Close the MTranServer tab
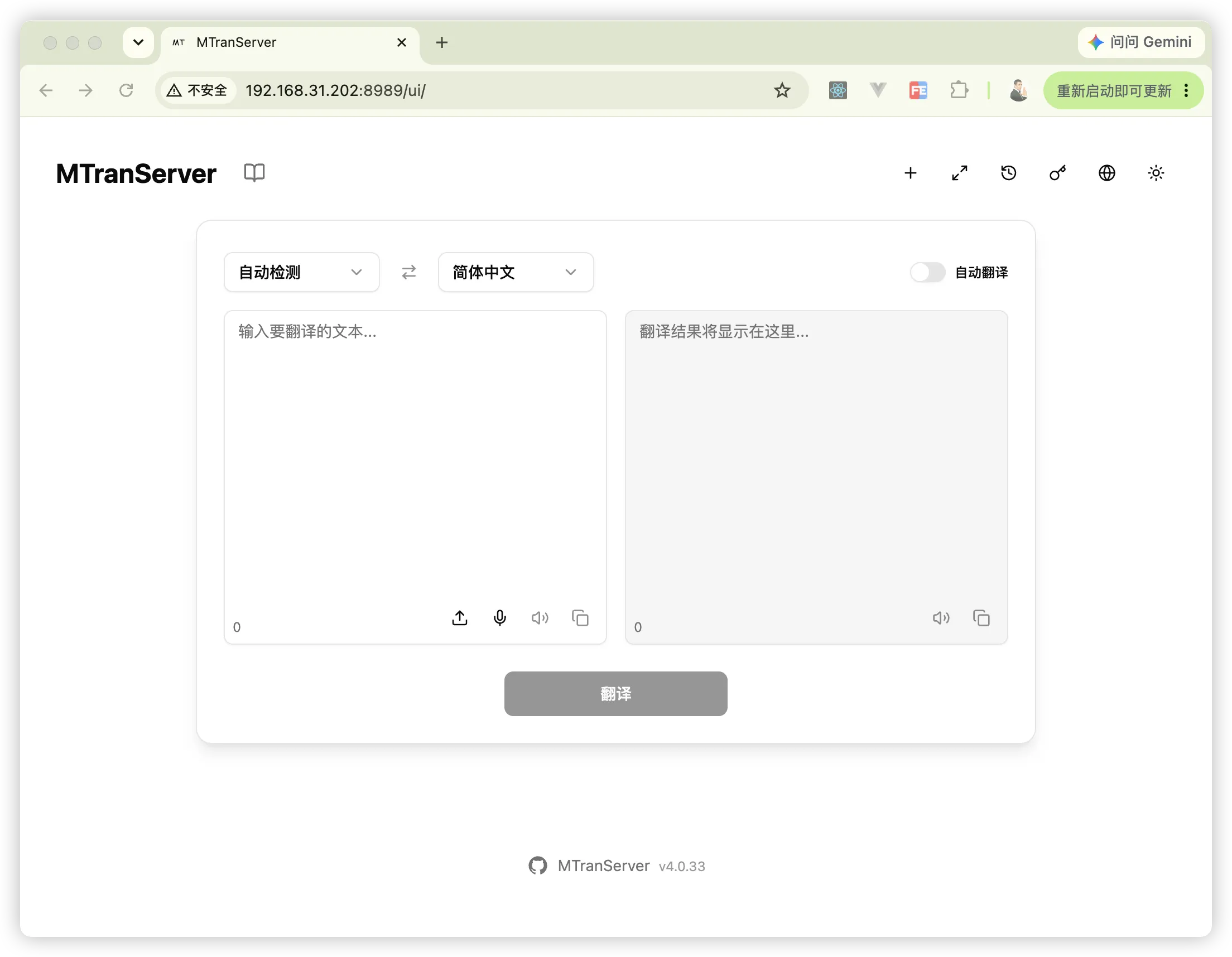Viewport: 1232px width, 957px height. pyautogui.click(x=402, y=42)
